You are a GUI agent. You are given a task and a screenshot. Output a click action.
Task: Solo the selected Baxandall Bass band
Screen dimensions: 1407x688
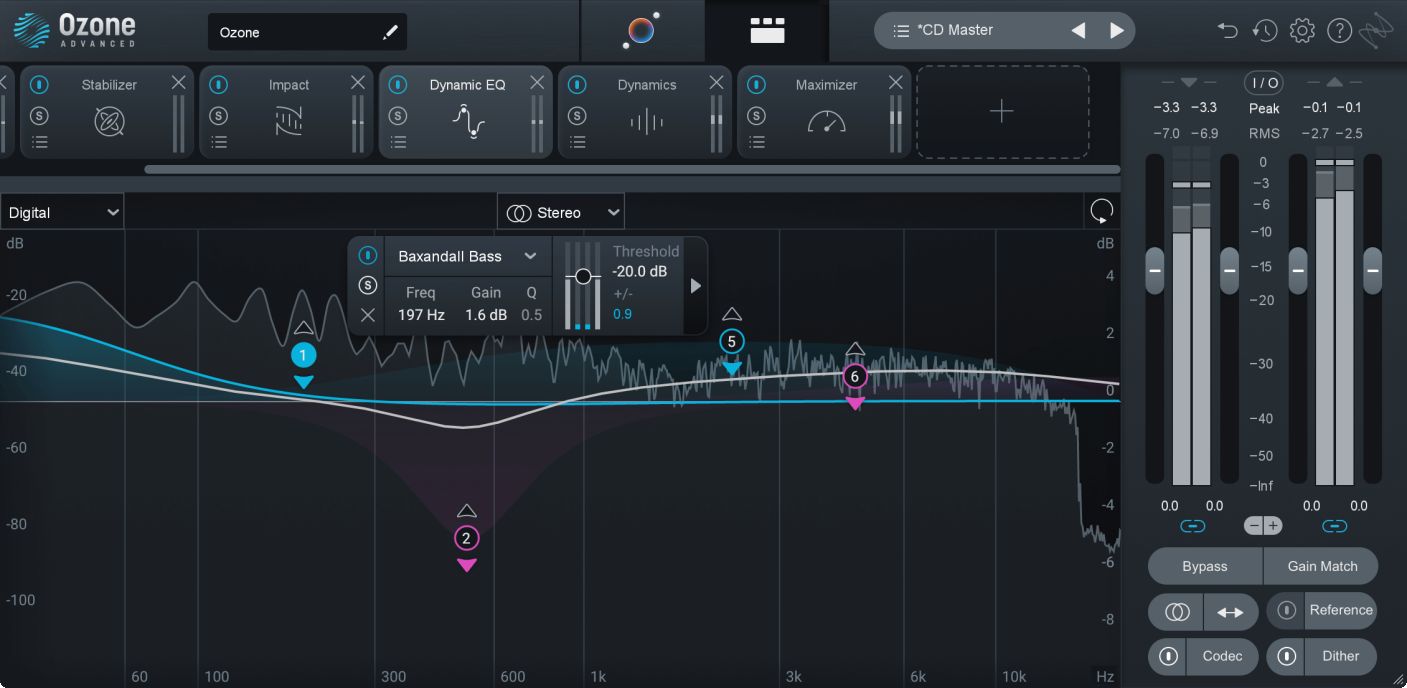click(x=368, y=285)
